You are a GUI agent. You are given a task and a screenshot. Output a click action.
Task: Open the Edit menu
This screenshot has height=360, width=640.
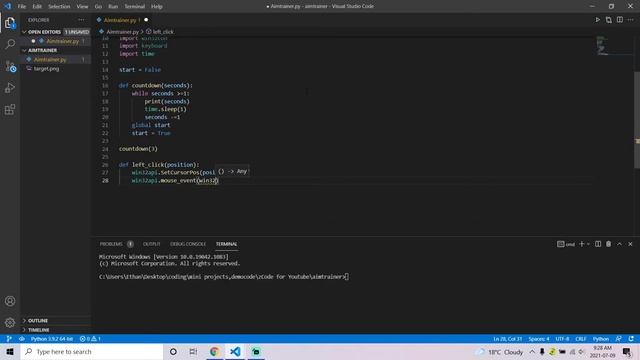coord(37,6)
